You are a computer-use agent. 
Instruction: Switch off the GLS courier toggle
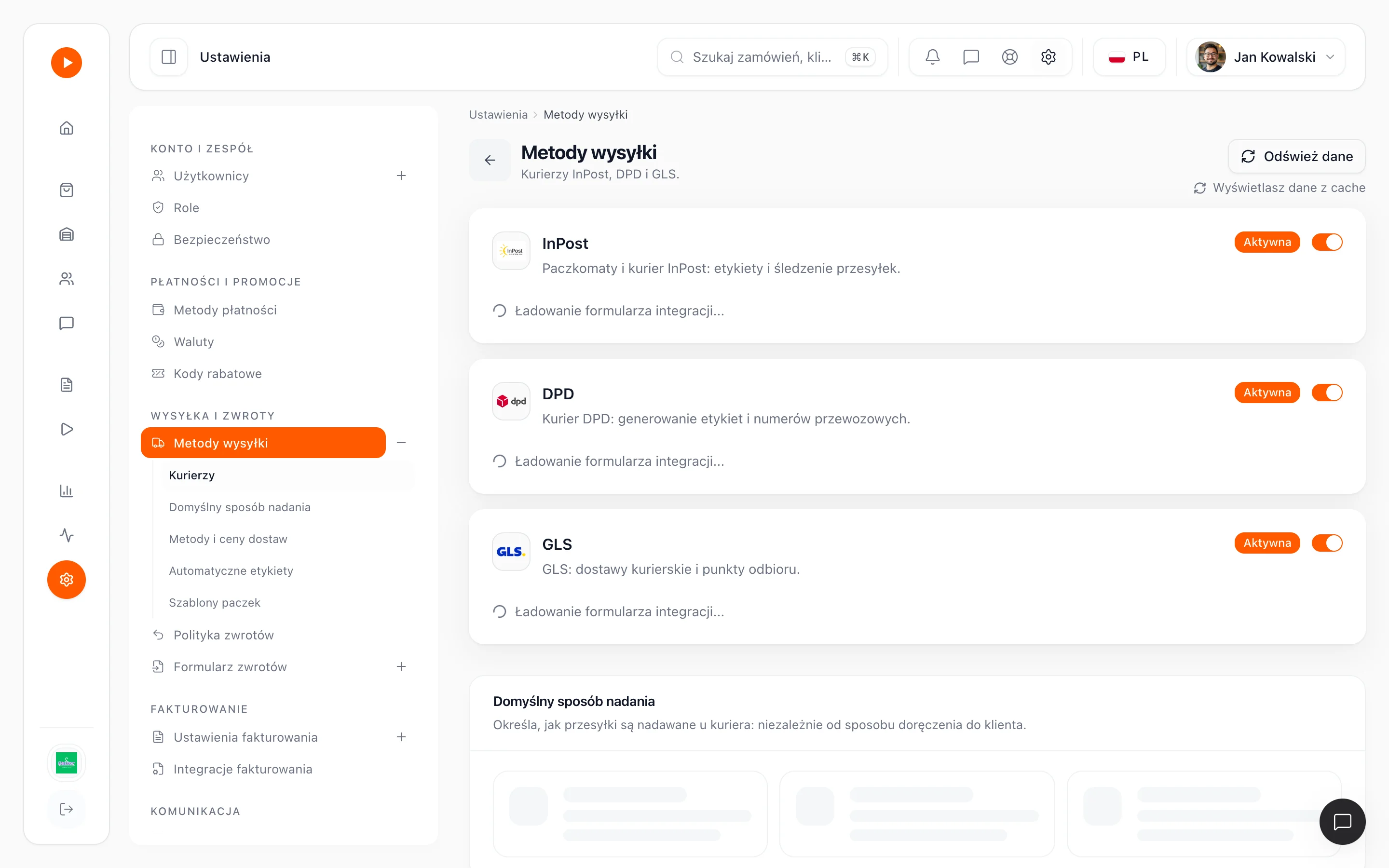(1327, 543)
